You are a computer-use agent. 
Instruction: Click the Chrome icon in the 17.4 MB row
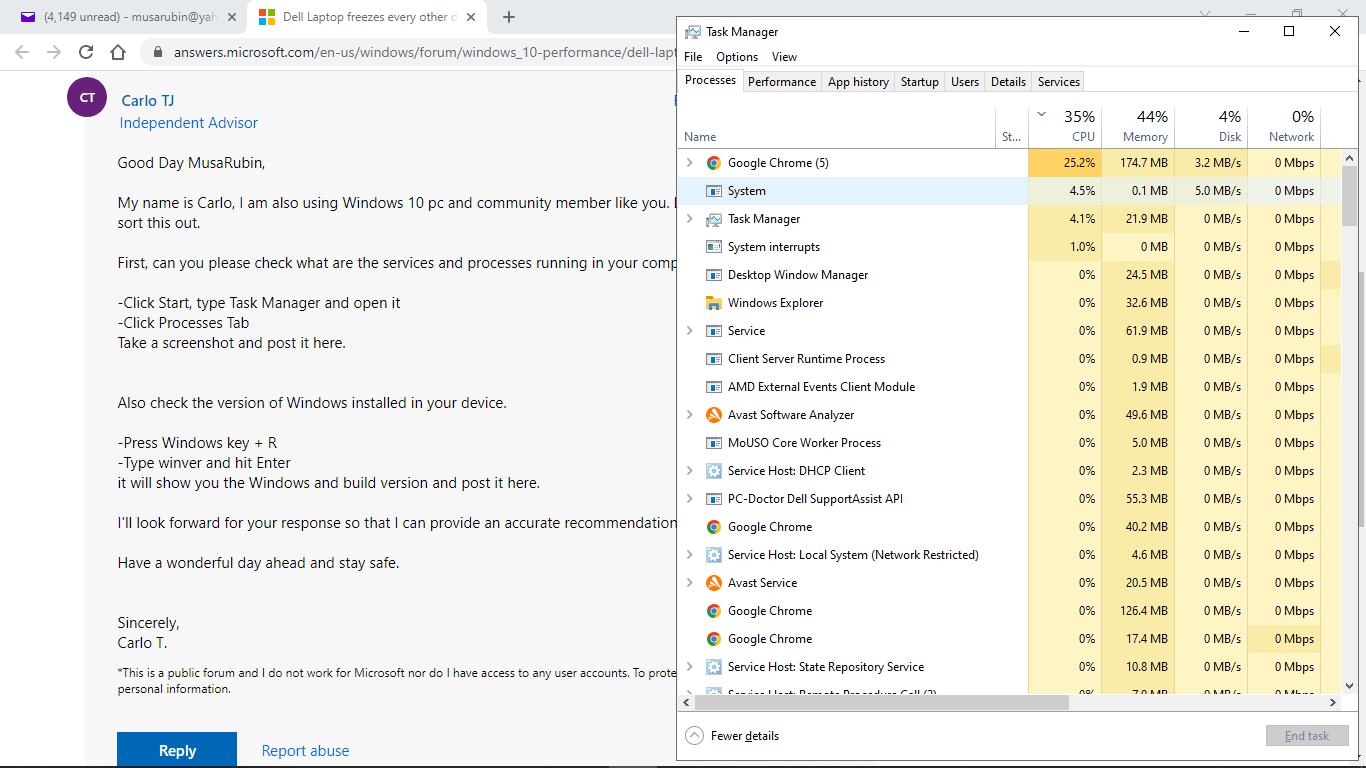(713, 639)
